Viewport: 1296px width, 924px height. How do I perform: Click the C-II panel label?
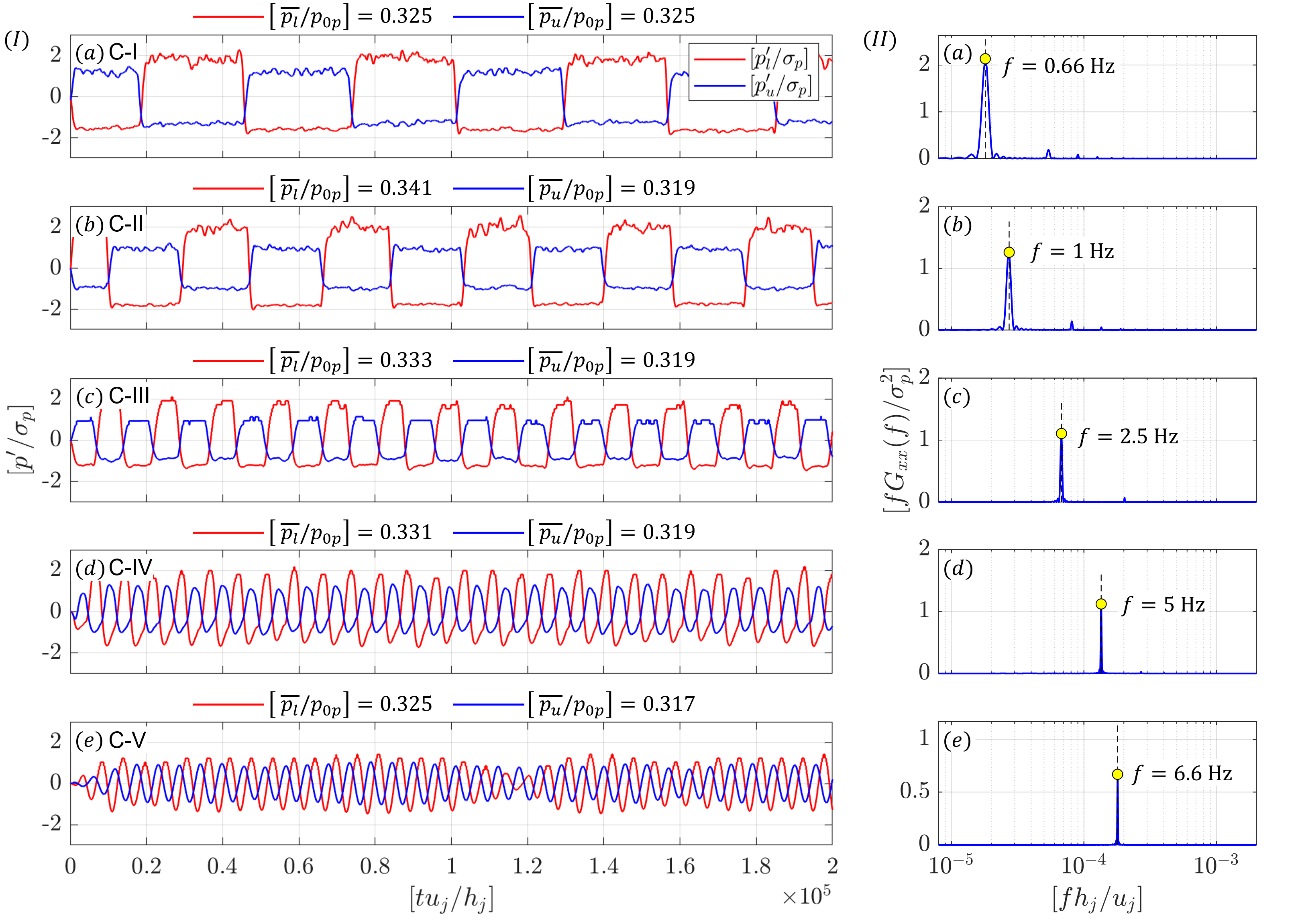[126, 224]
